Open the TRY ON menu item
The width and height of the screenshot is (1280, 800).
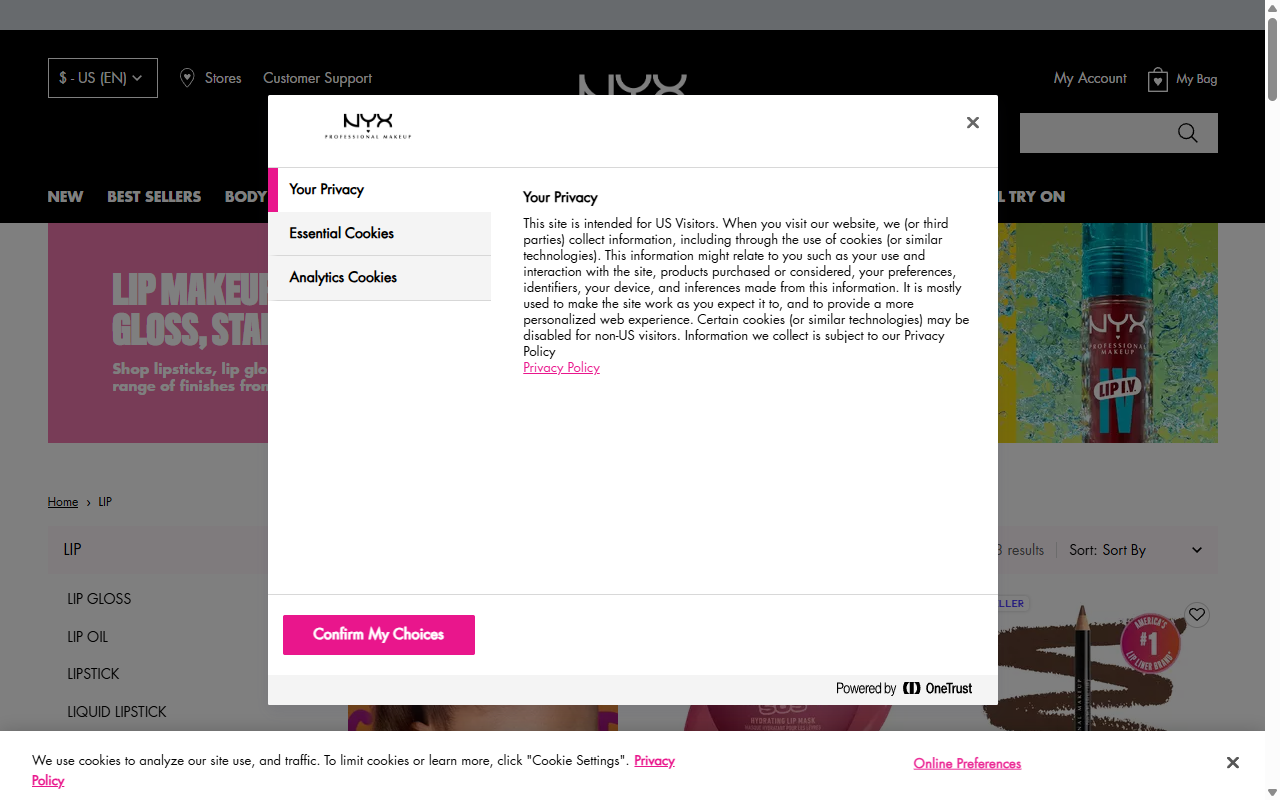click(1036, 197)
